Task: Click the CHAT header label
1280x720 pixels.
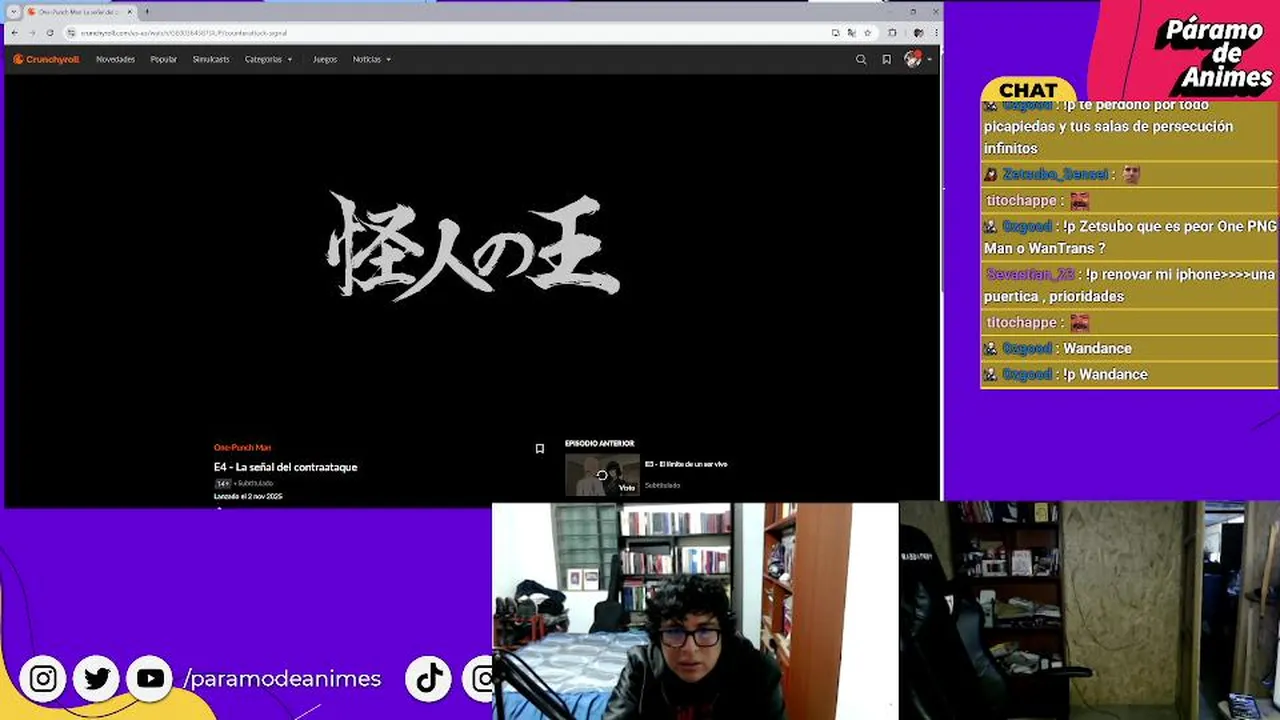Action: coord(1028,91)
